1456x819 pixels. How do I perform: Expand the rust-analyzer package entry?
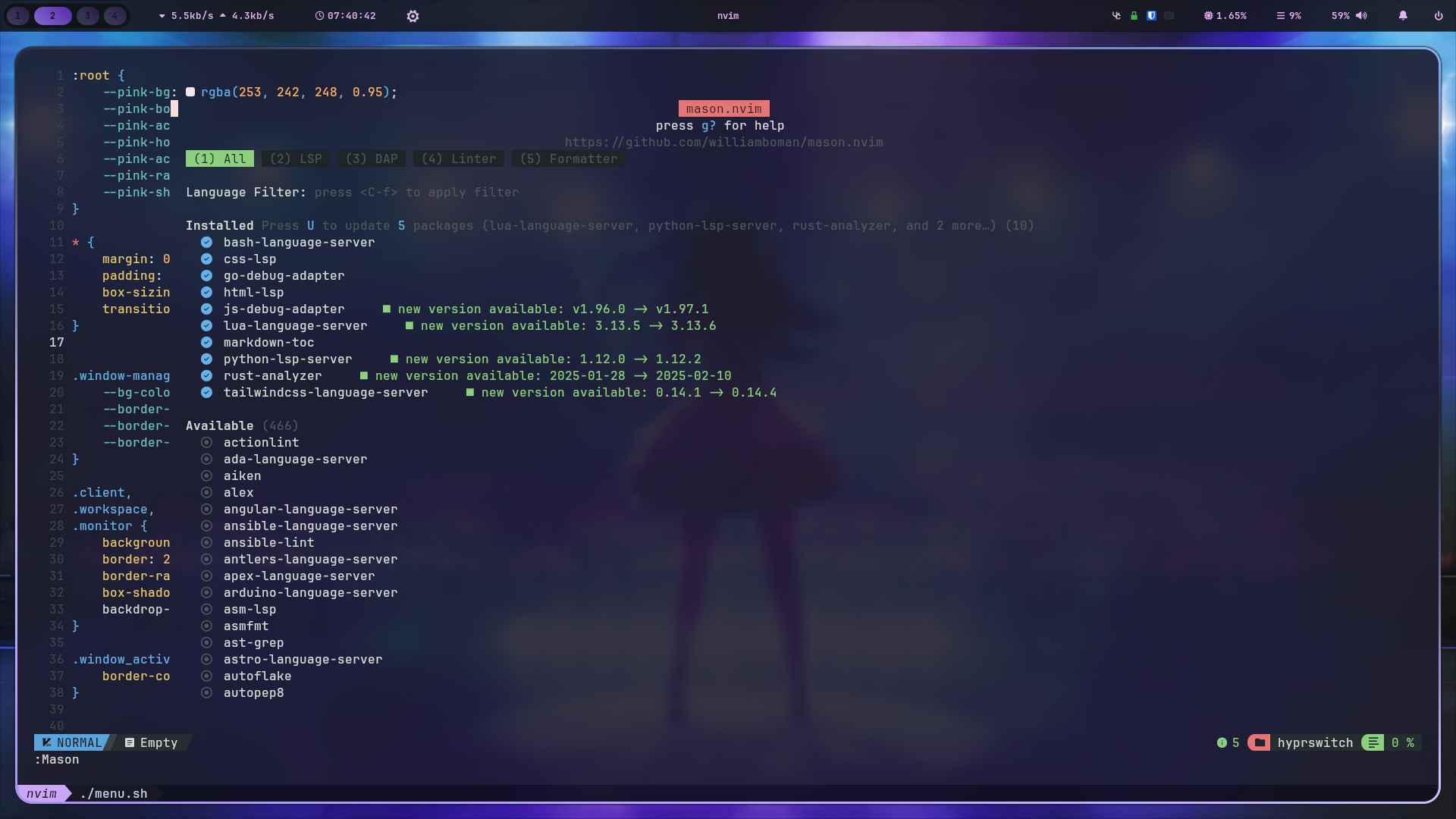tap(272, 376)
